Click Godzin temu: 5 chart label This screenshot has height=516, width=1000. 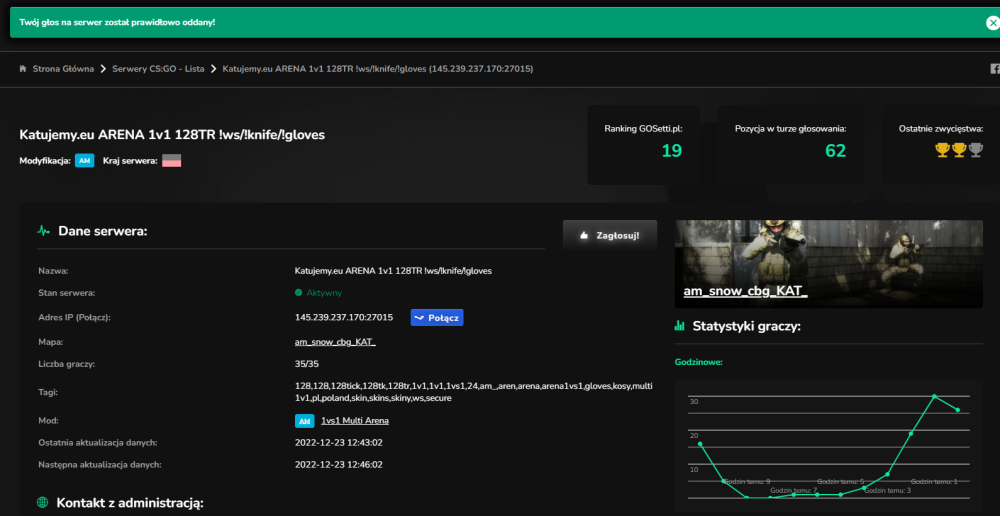[x=841, y=482]
